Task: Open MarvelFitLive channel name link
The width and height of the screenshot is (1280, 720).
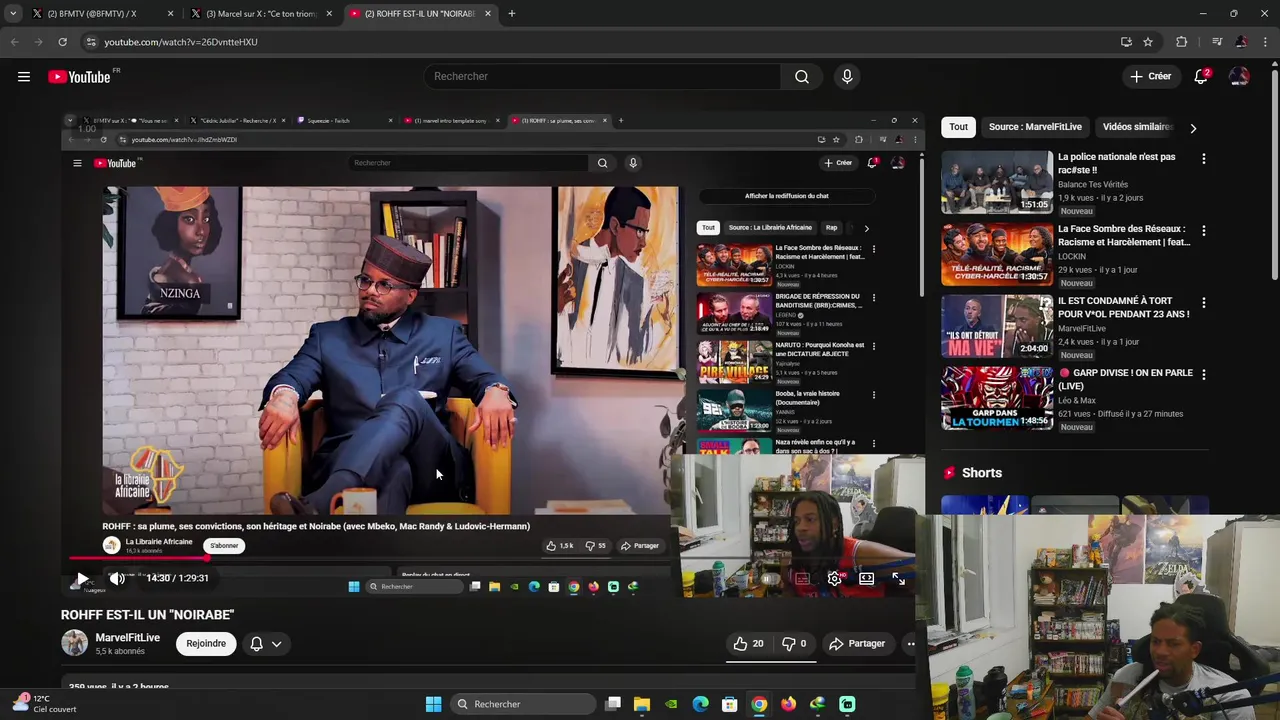Action: (128, 638)
